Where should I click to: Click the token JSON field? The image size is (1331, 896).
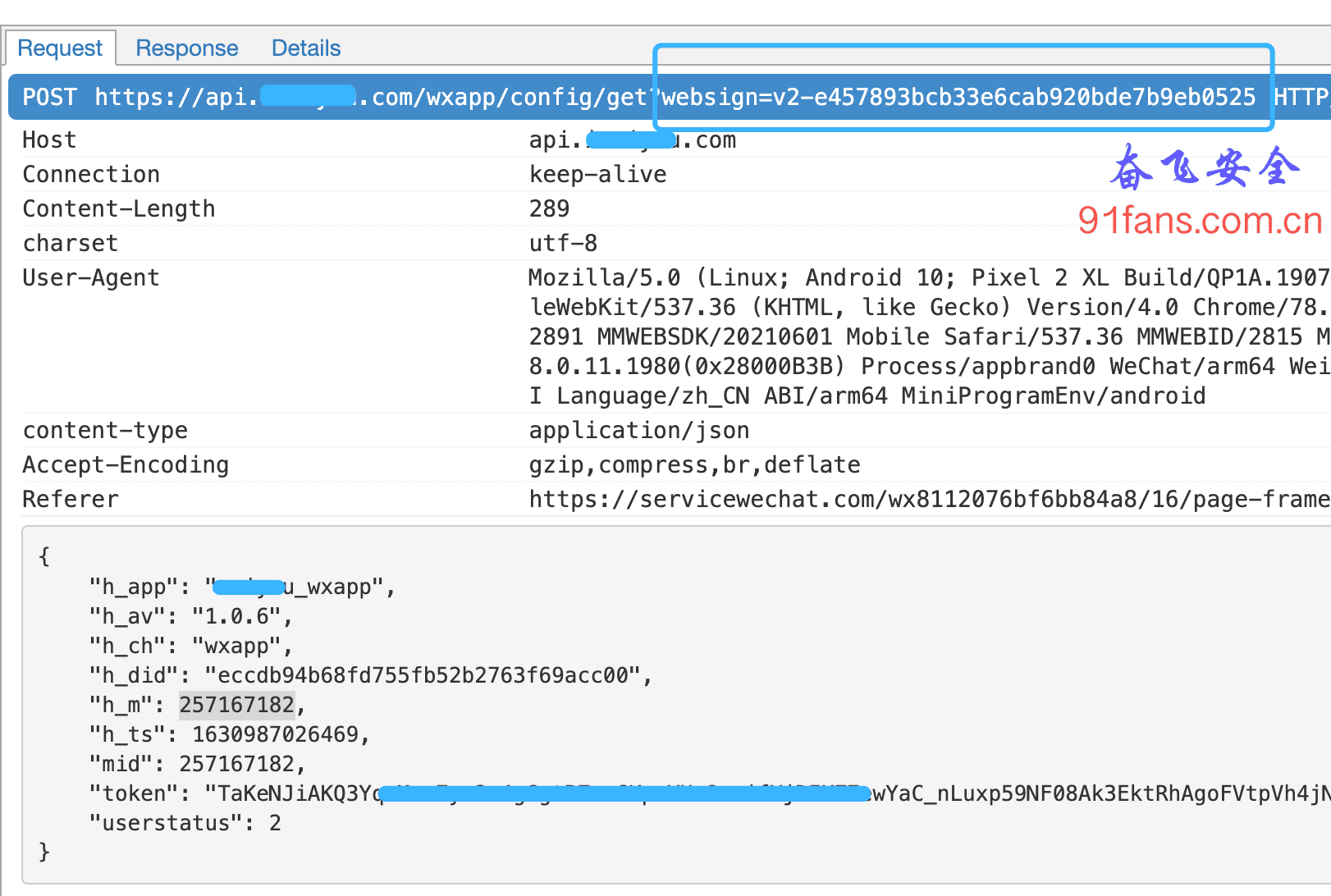click(x=710, y=794)
